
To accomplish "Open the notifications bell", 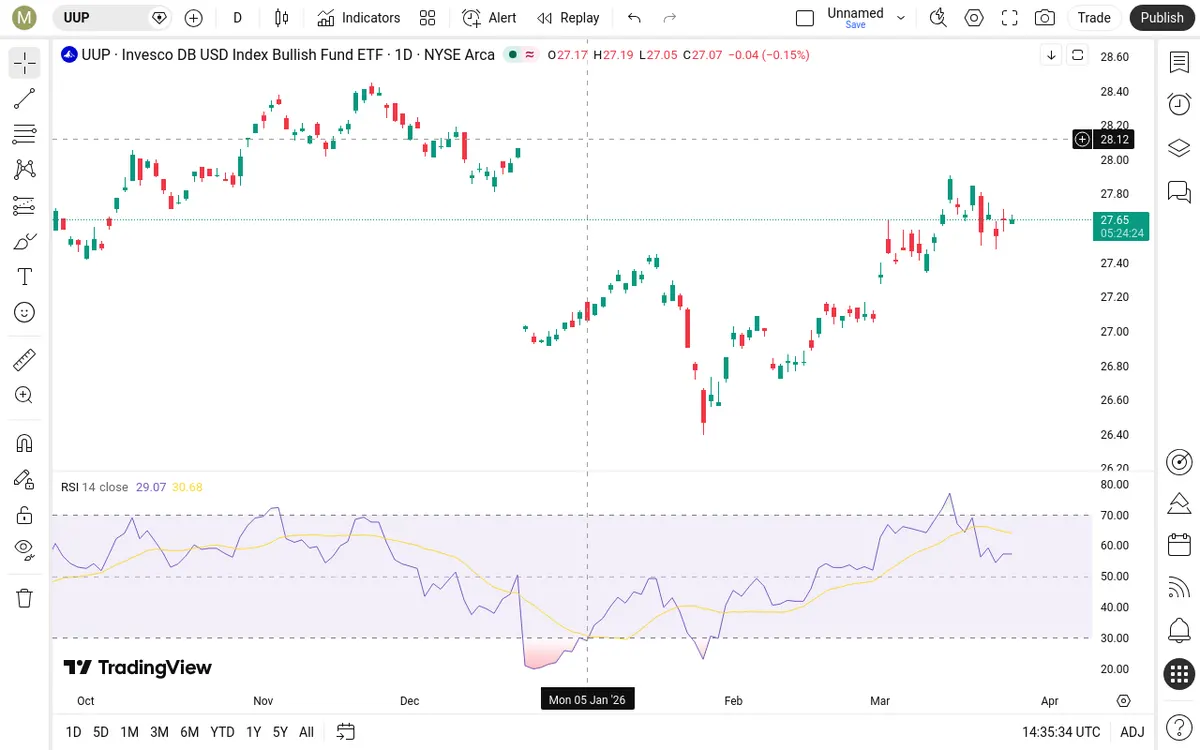I will (x=1179, y=631).
